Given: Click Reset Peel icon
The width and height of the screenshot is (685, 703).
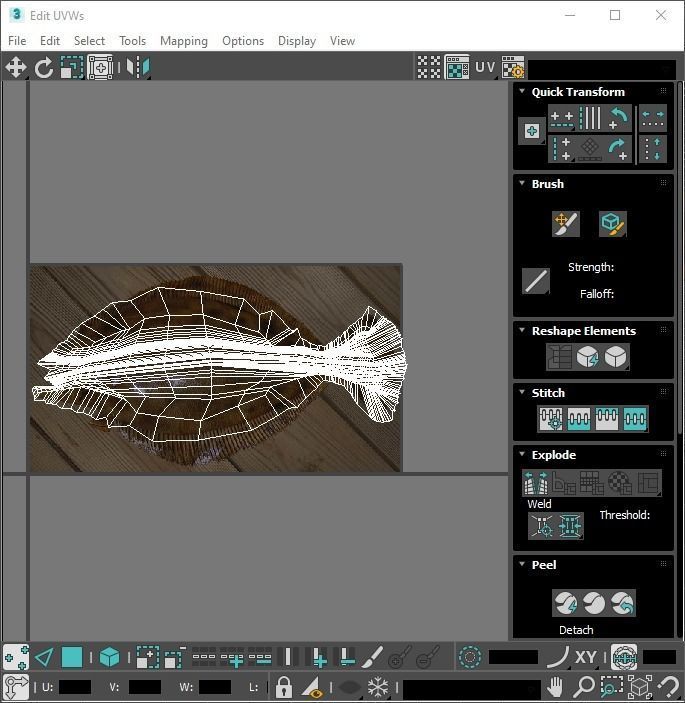Looking at the screenshot, I should [x=622, y=603].
